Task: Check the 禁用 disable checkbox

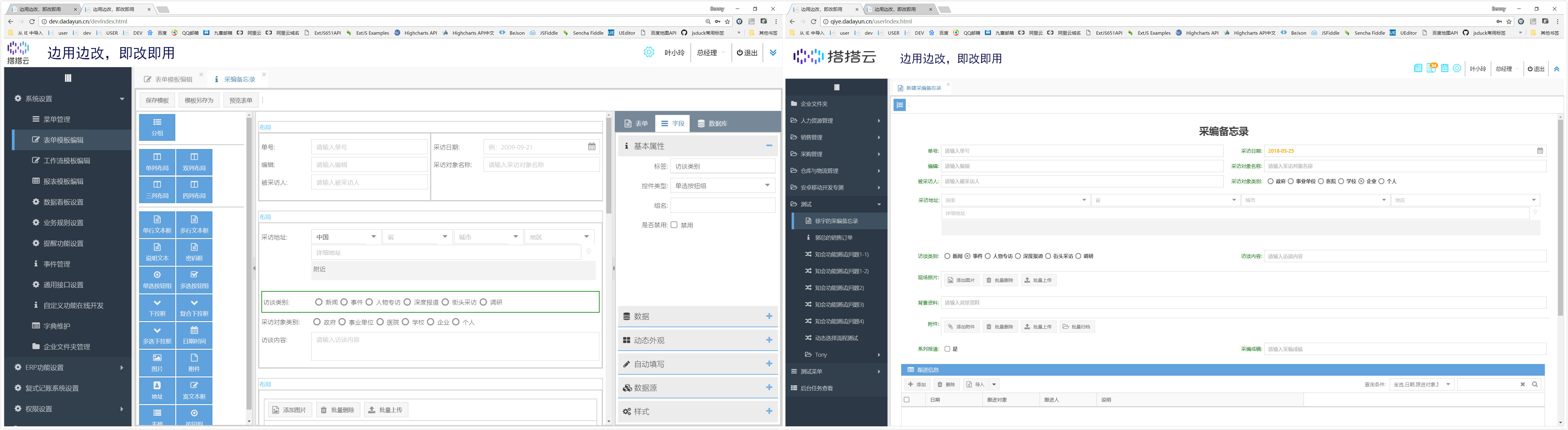Action: tap(674, 225)
